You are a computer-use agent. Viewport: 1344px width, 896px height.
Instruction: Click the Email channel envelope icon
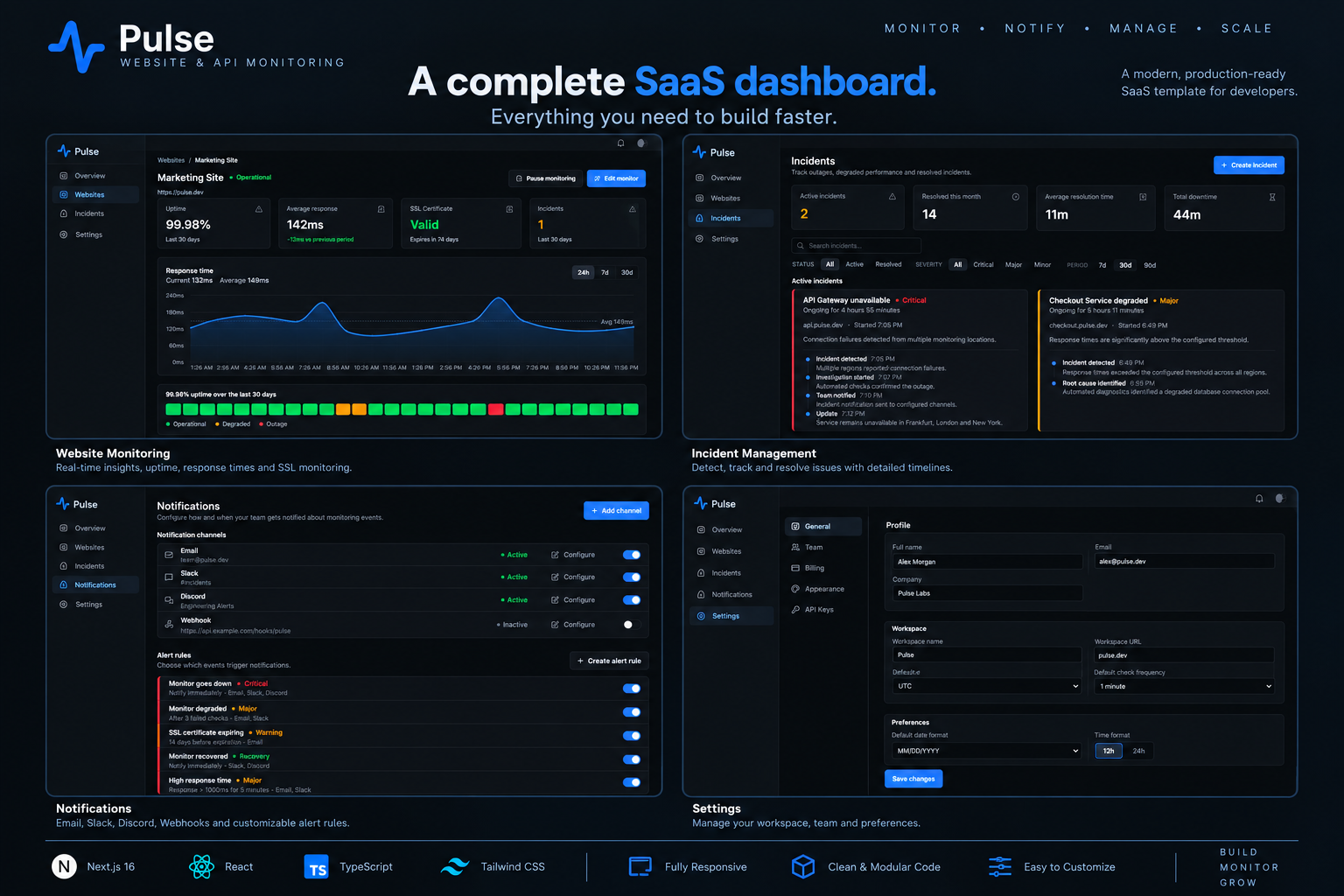169,555
